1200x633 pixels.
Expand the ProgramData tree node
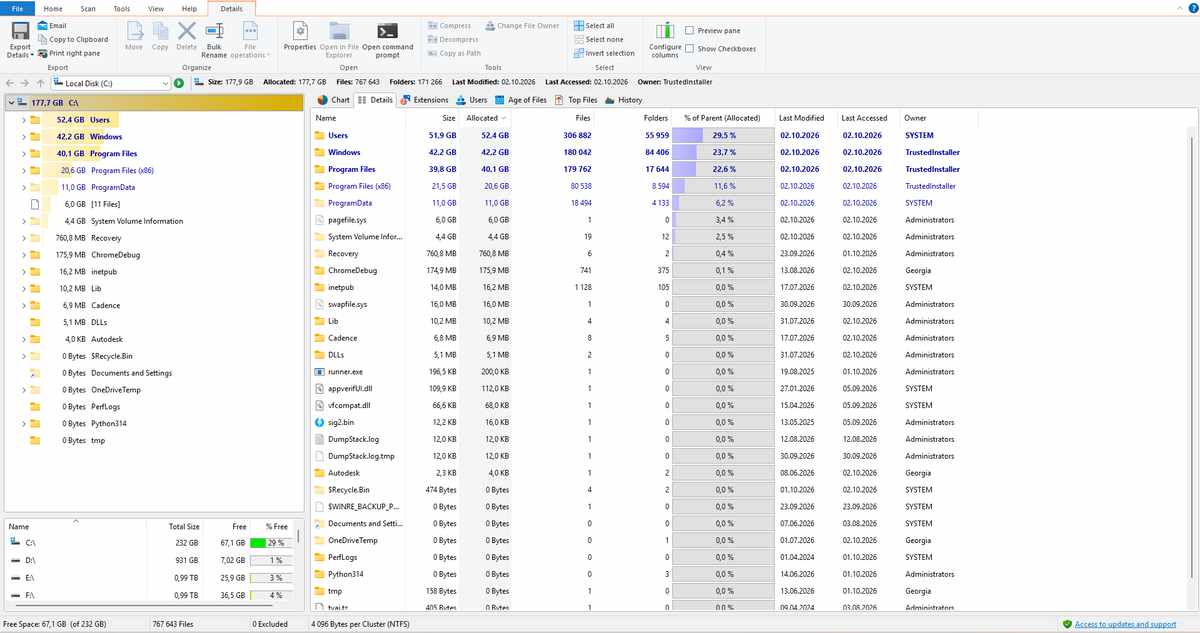22,187
